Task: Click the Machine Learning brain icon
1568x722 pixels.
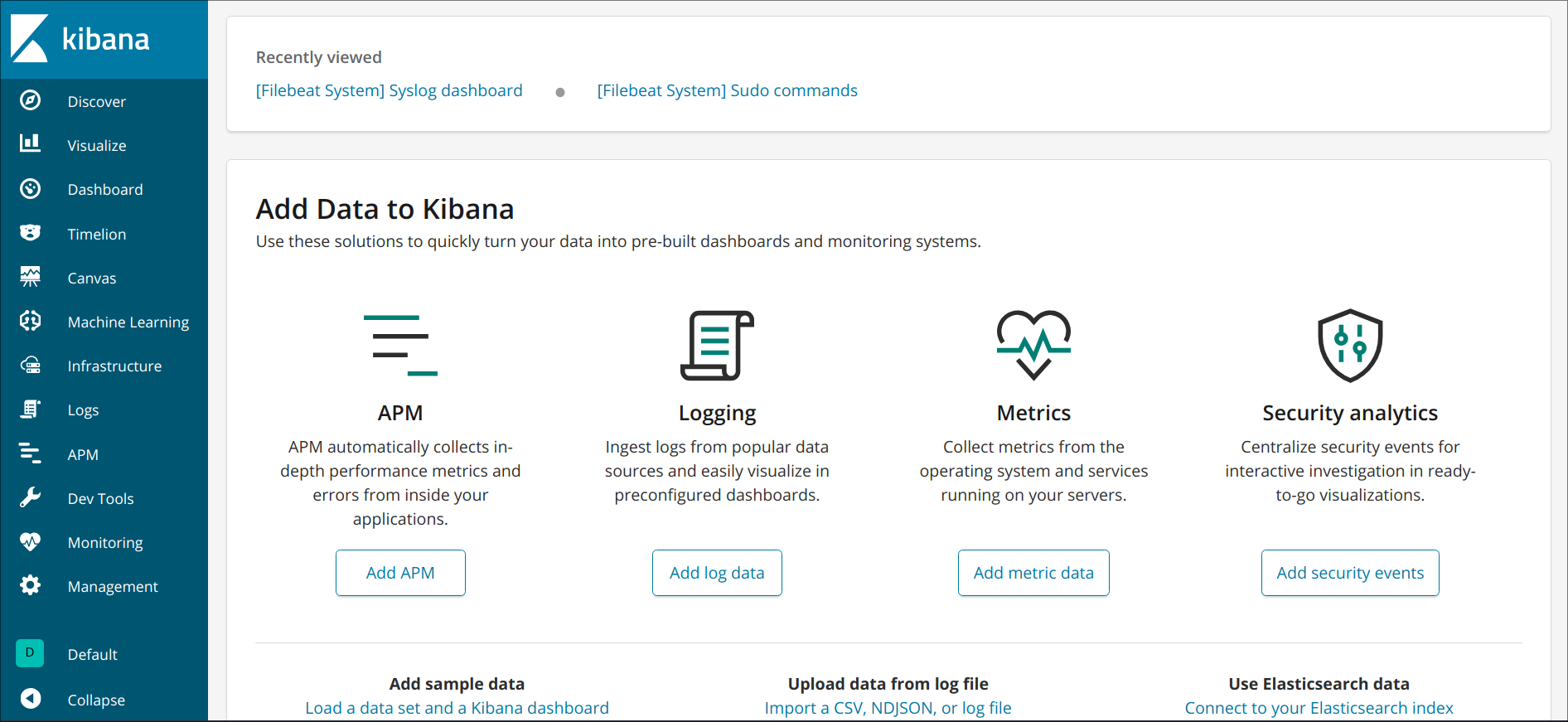Action: [x=30, y=321]
